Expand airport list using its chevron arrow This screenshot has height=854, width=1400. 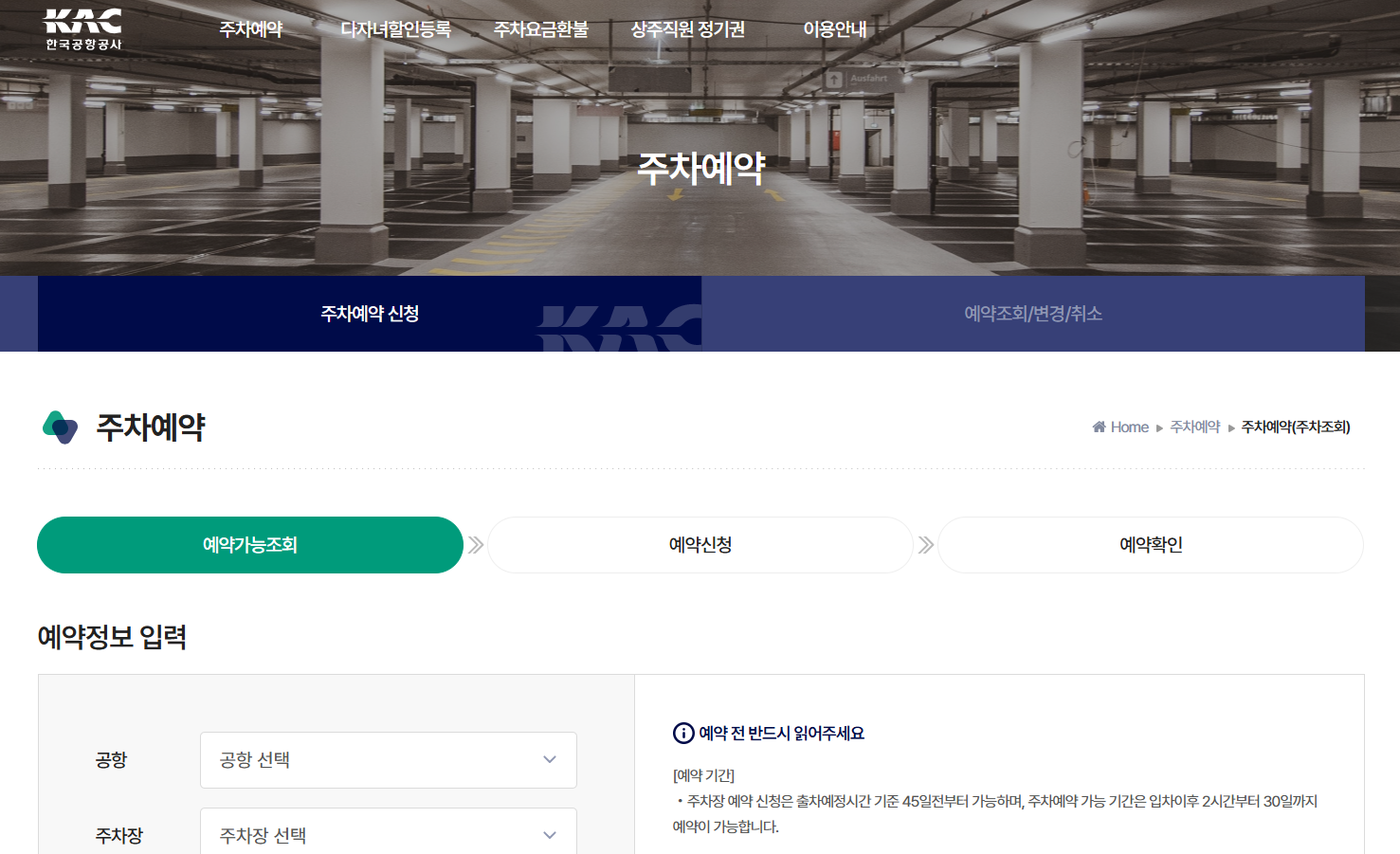coord(550,760)
